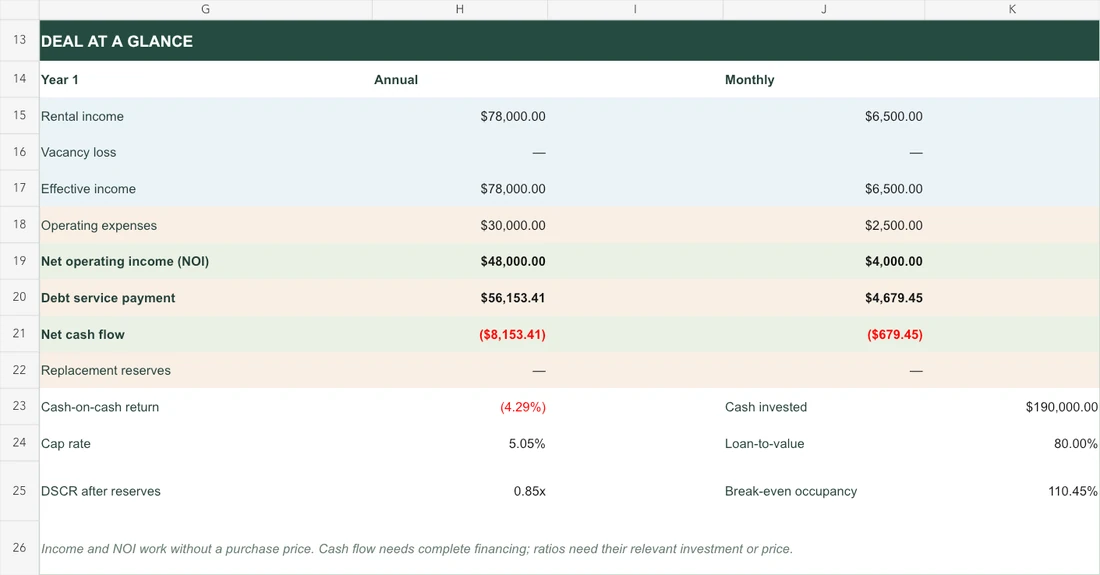The height and width of the screenshot is (575, 1100).
Task: Click the Operating expenses label
Action: 99,225
